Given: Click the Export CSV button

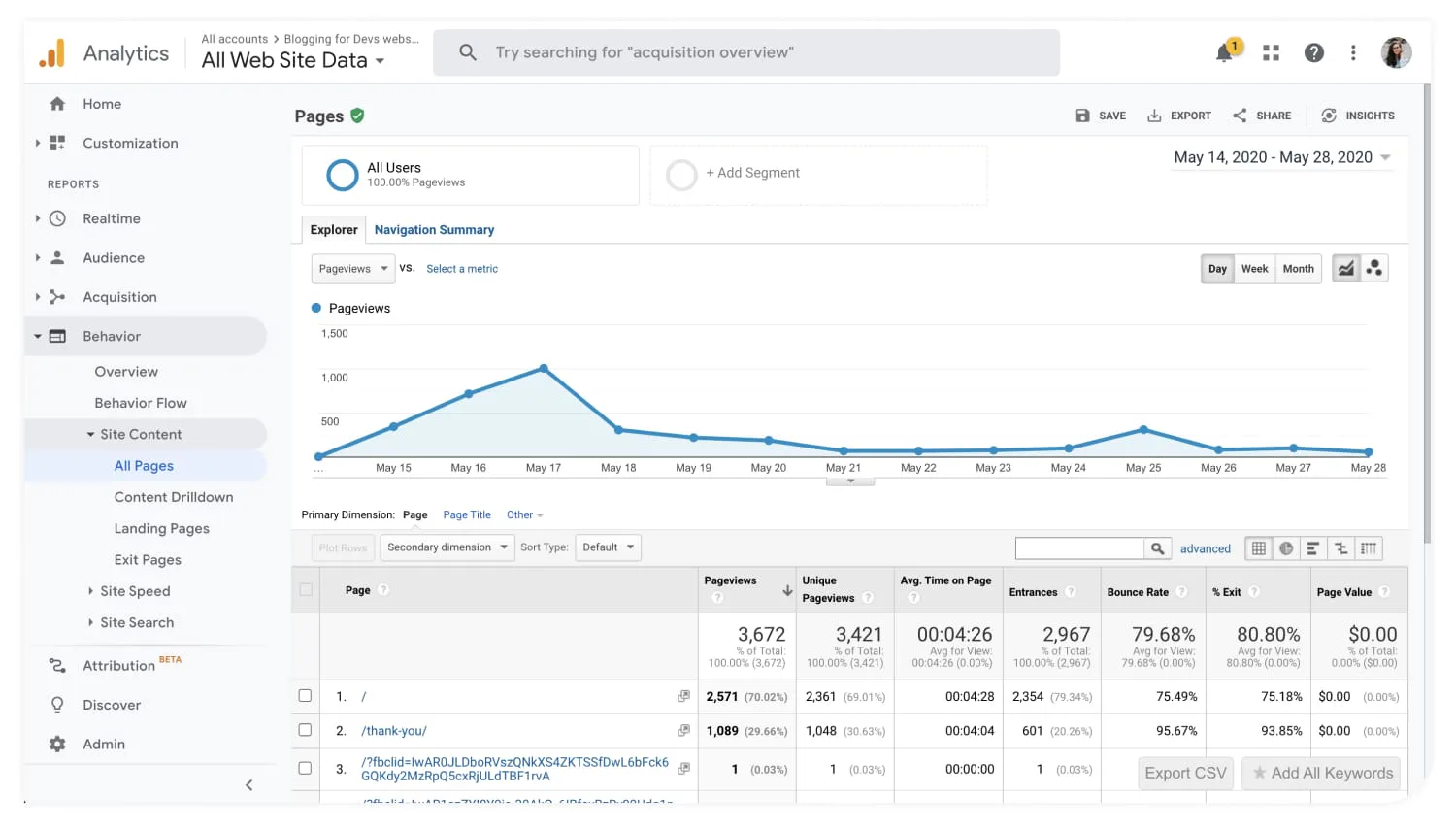Looking at the screenshot, I should [1185, 773].
